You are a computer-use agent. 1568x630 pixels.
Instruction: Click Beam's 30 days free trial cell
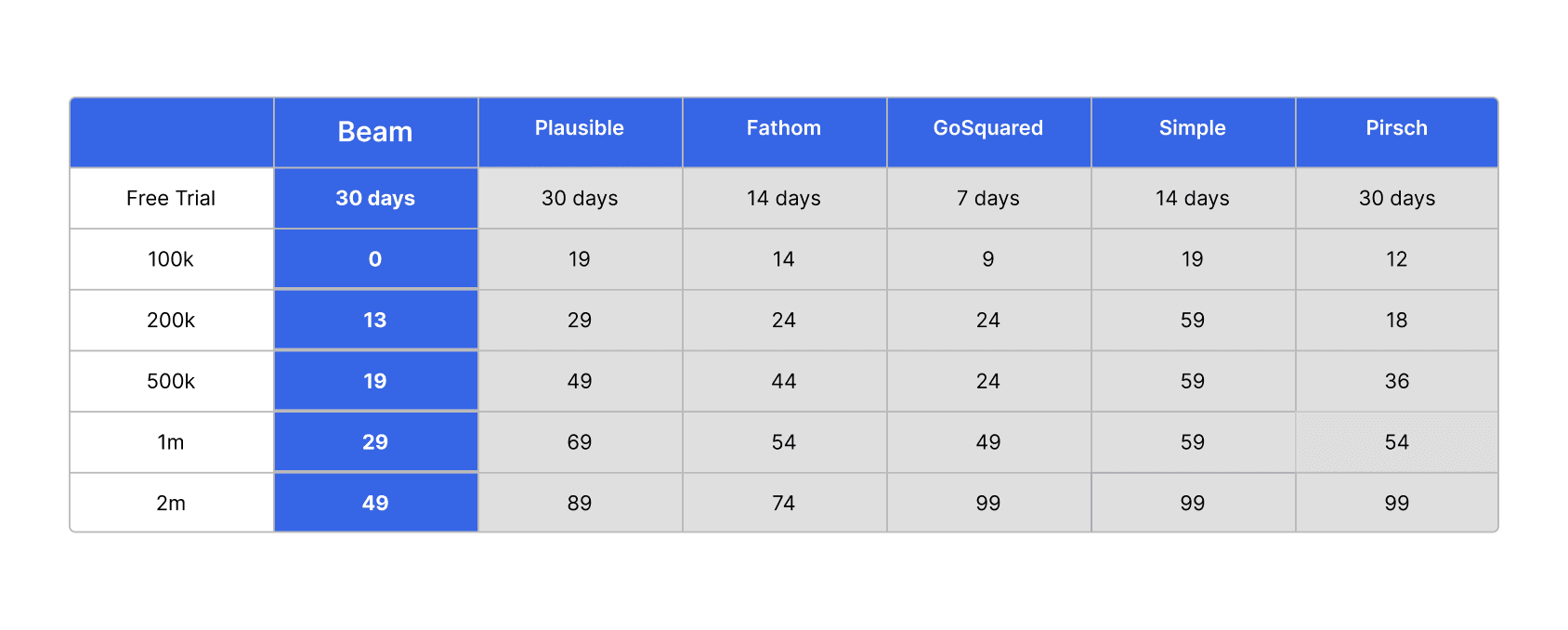pos(375,198)
